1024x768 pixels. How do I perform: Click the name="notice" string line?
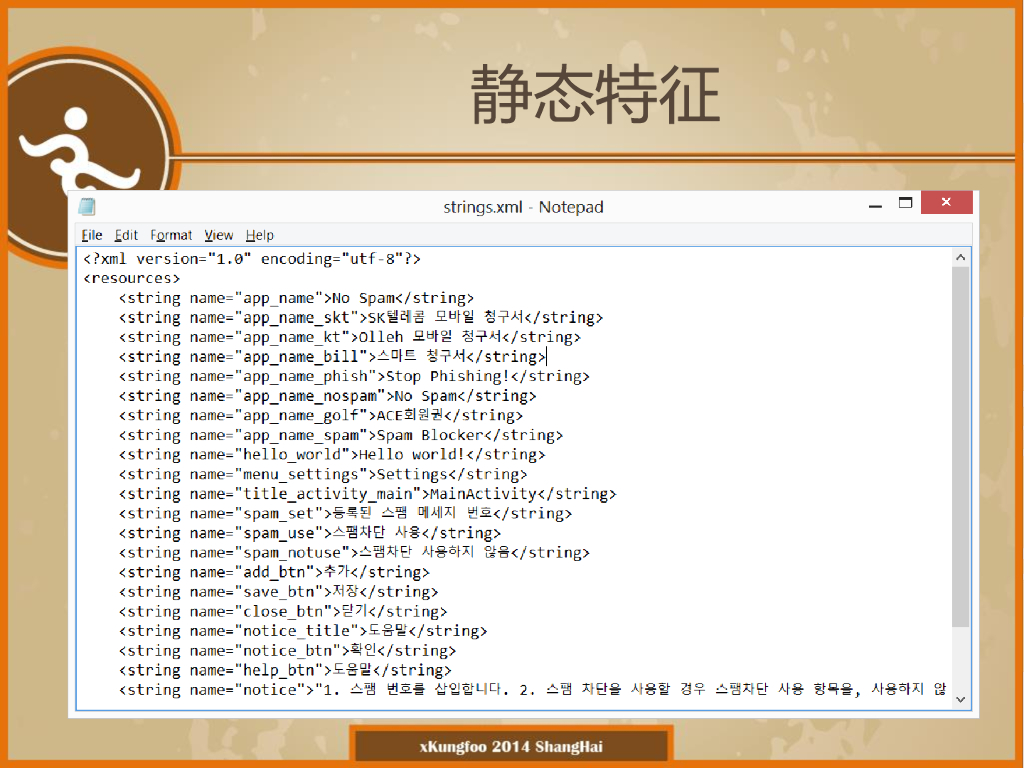pyautogui.click(x=533, y=690)
